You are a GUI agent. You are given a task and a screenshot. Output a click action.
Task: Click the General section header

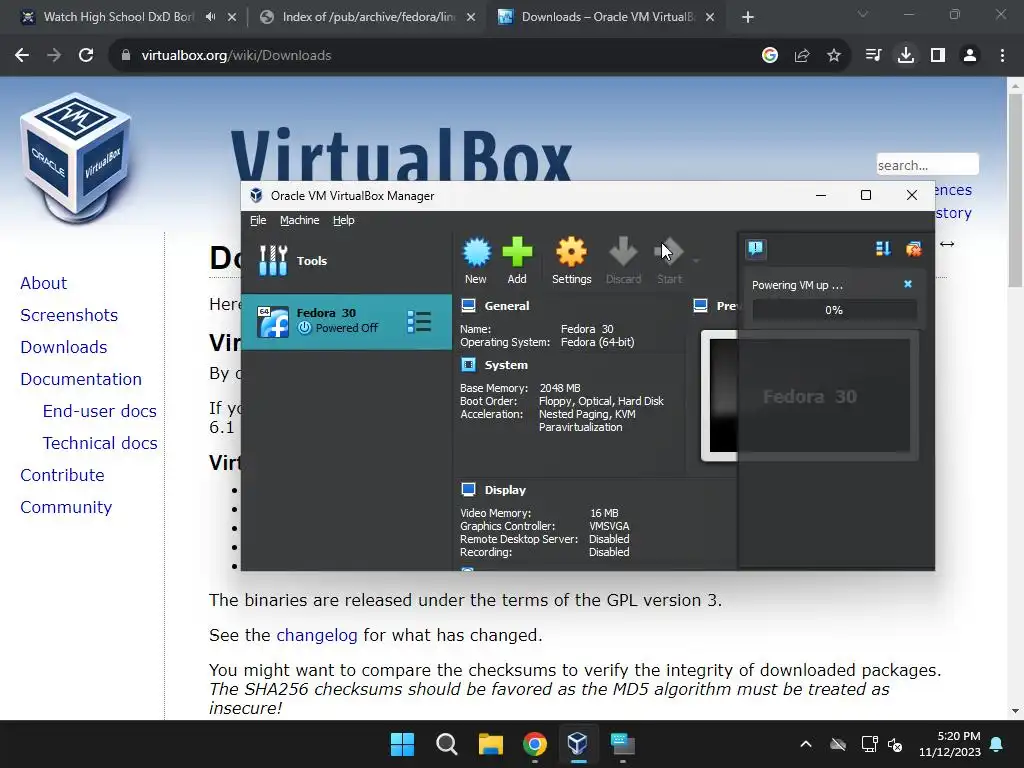pos(507,306)
